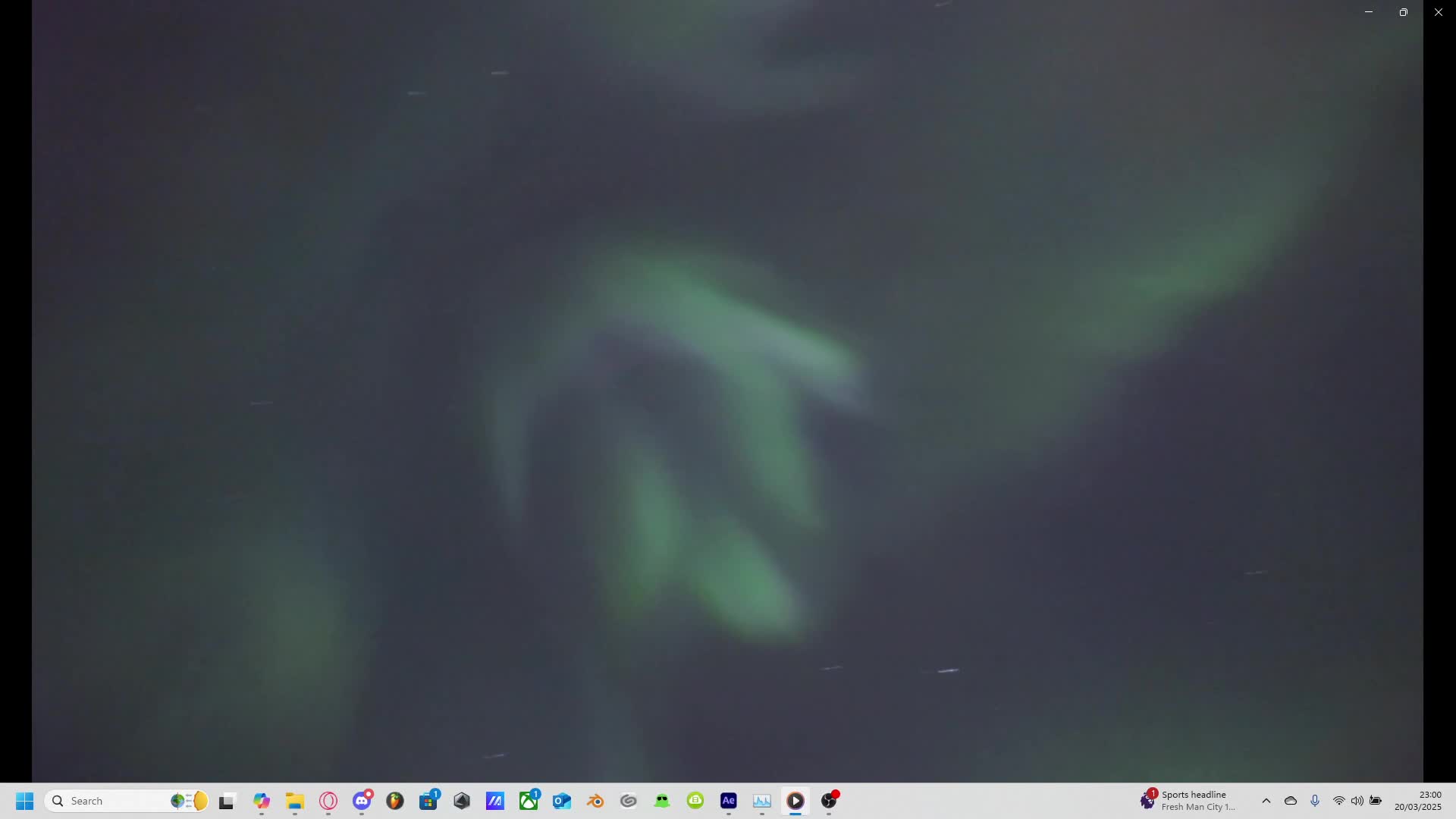The height and width of the screenshot is (819, 1456).
Task: Open File Explorer from the taskbar
Action: [x=295, y=801]
